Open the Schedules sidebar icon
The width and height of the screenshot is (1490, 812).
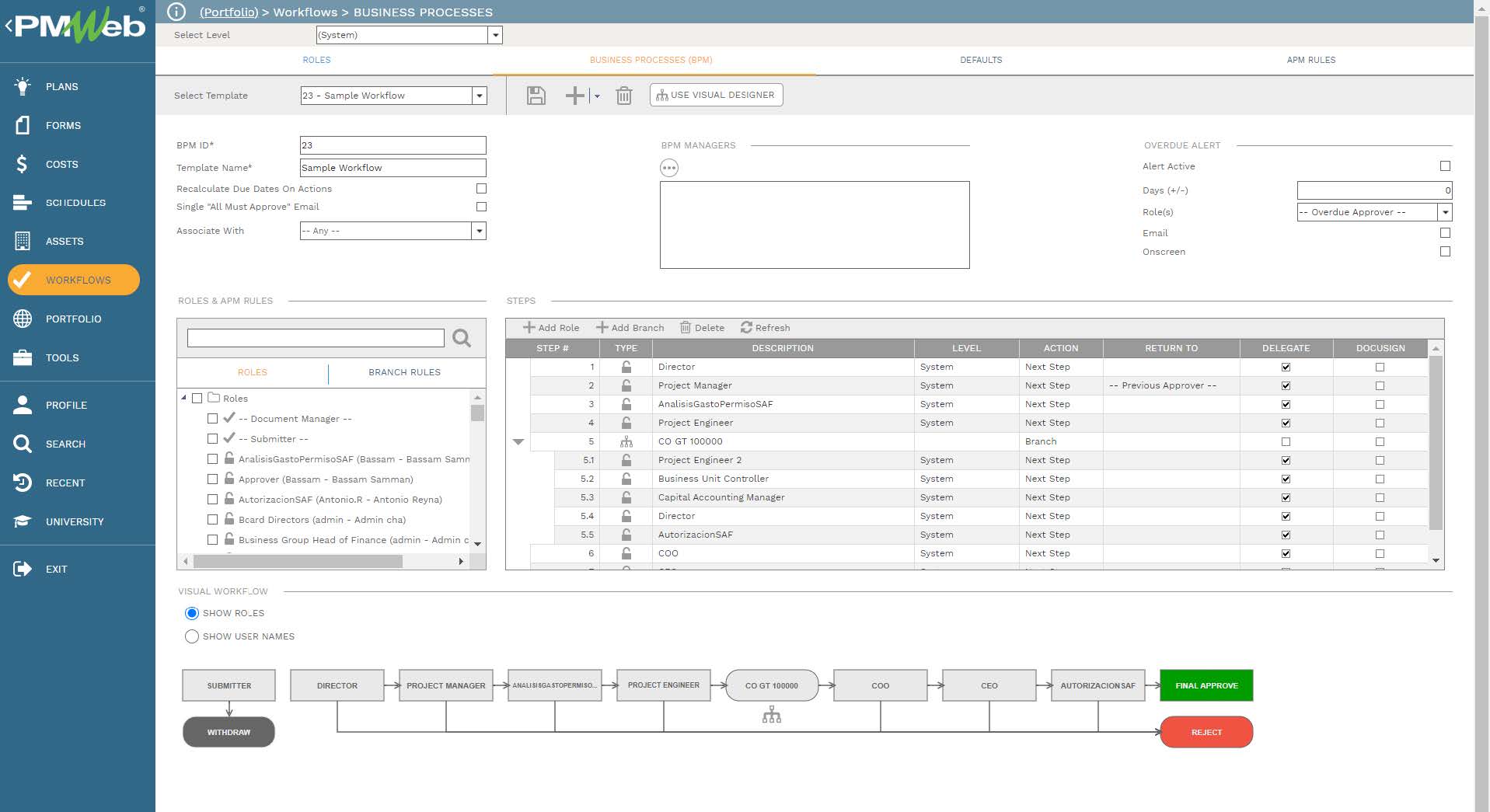pos(23,203)
